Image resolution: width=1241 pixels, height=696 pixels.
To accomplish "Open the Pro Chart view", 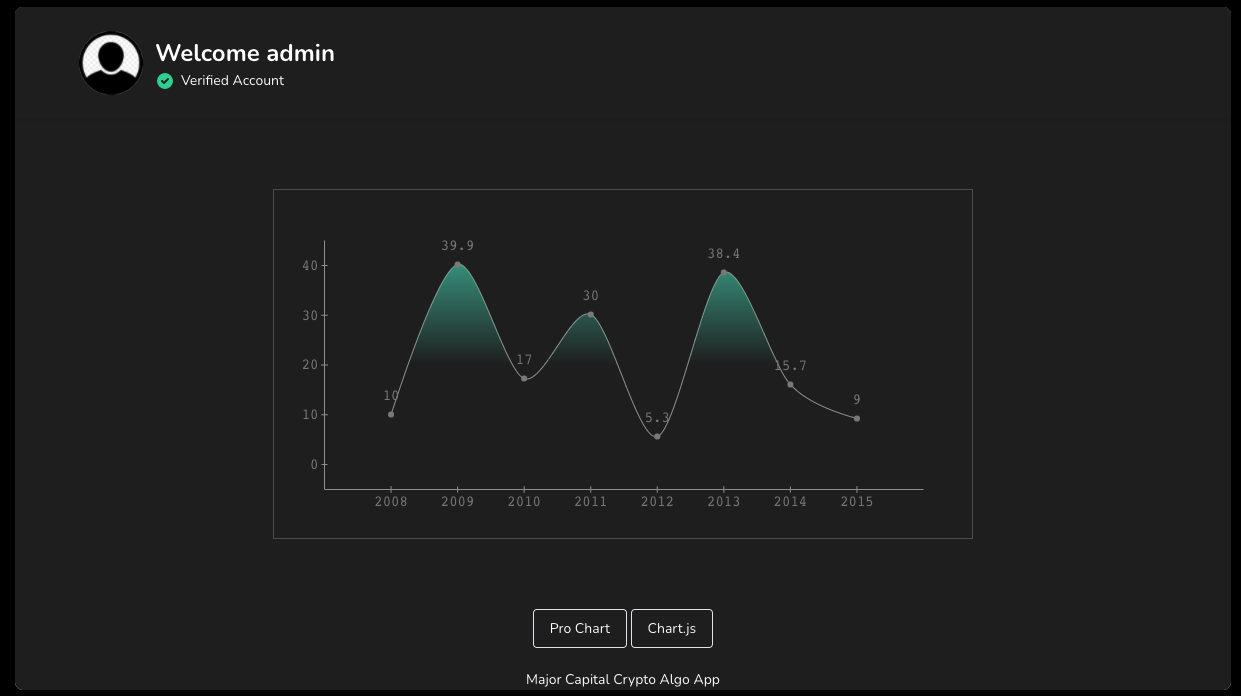I will point(579,628).
